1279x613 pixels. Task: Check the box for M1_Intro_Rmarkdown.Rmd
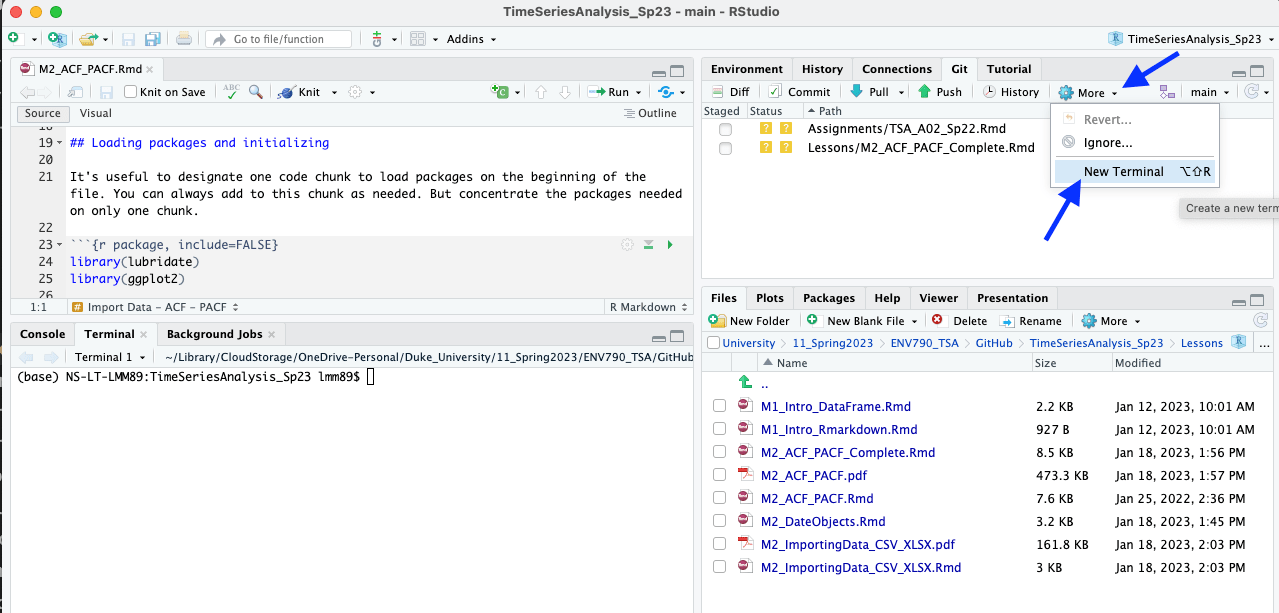pos(719,429)
